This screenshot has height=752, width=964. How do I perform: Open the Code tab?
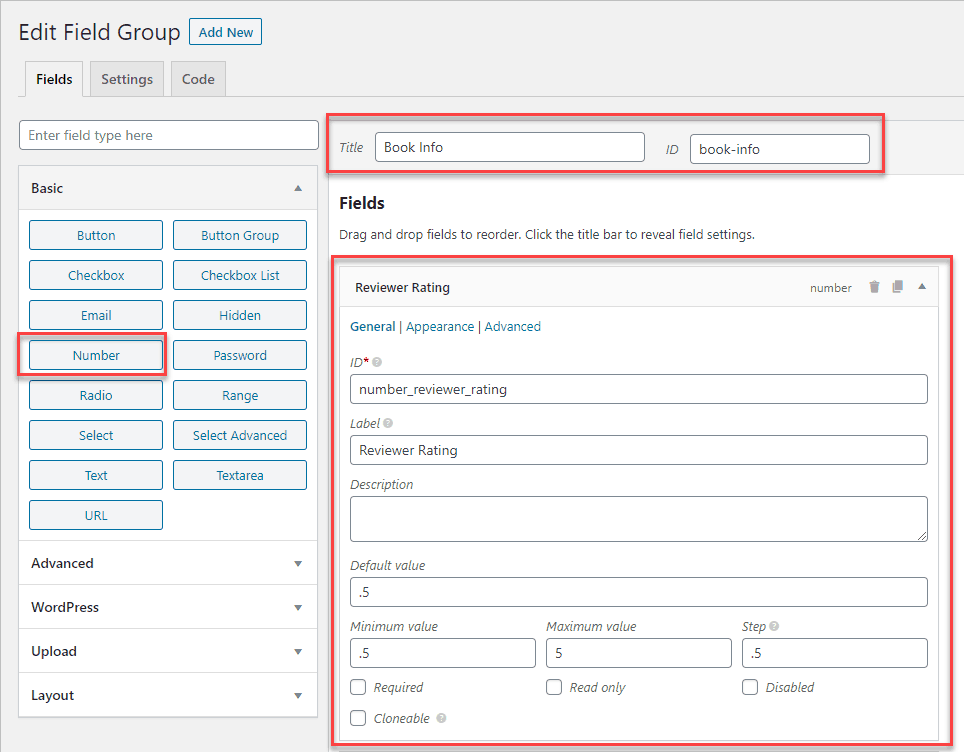198,80
